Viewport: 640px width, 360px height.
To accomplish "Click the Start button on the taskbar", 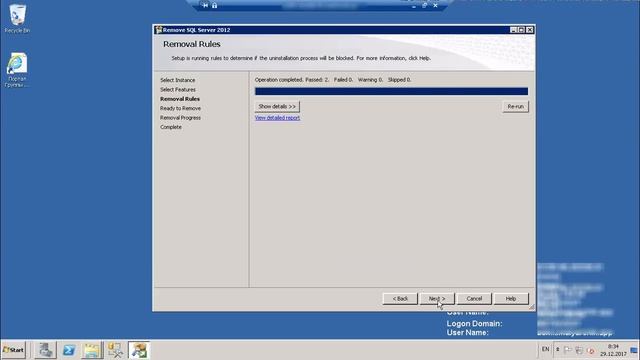I will [x=13, y=350].
